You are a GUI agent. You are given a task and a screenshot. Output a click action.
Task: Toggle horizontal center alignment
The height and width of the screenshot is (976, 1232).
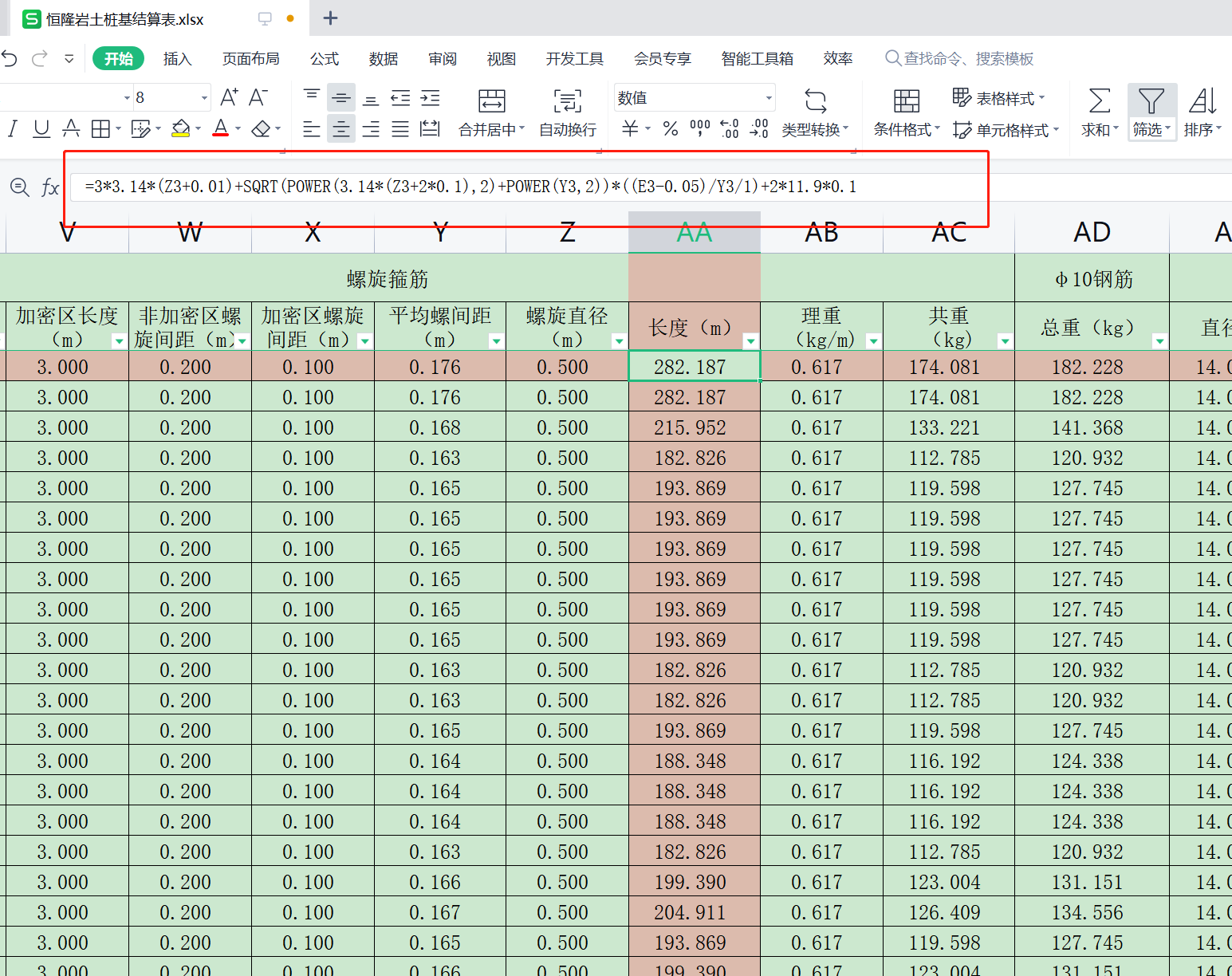click(341, 128)
